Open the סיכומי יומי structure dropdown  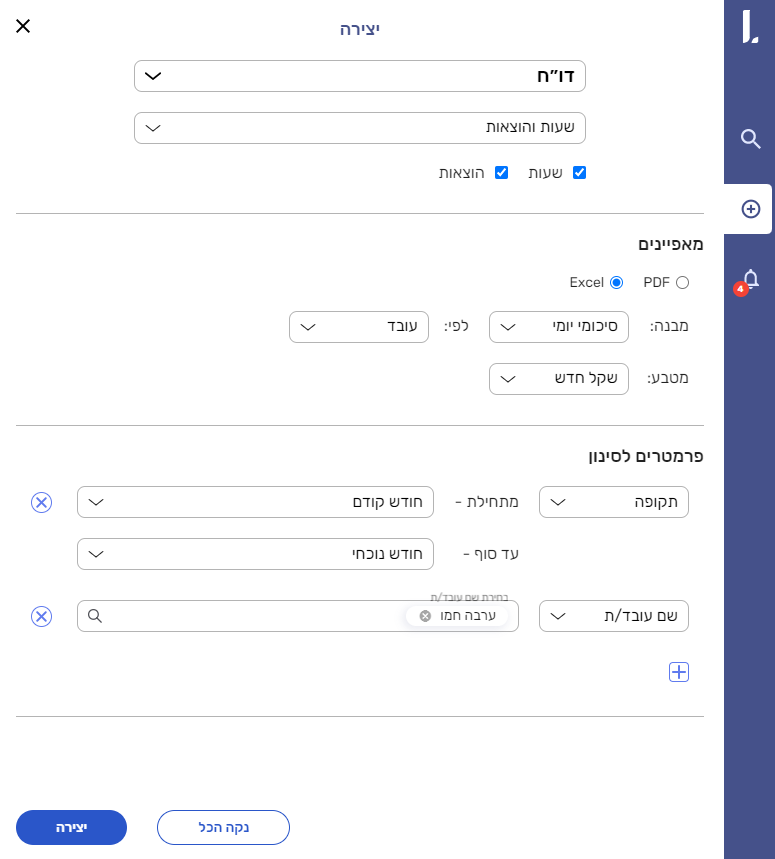(558, 327)
